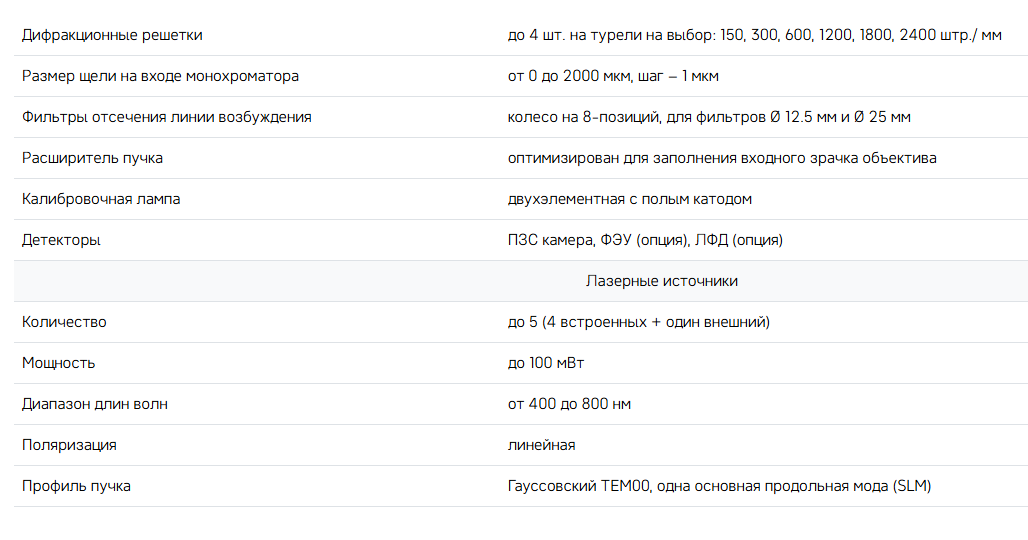Click the 8-position filter wheel description

point(709,117)
